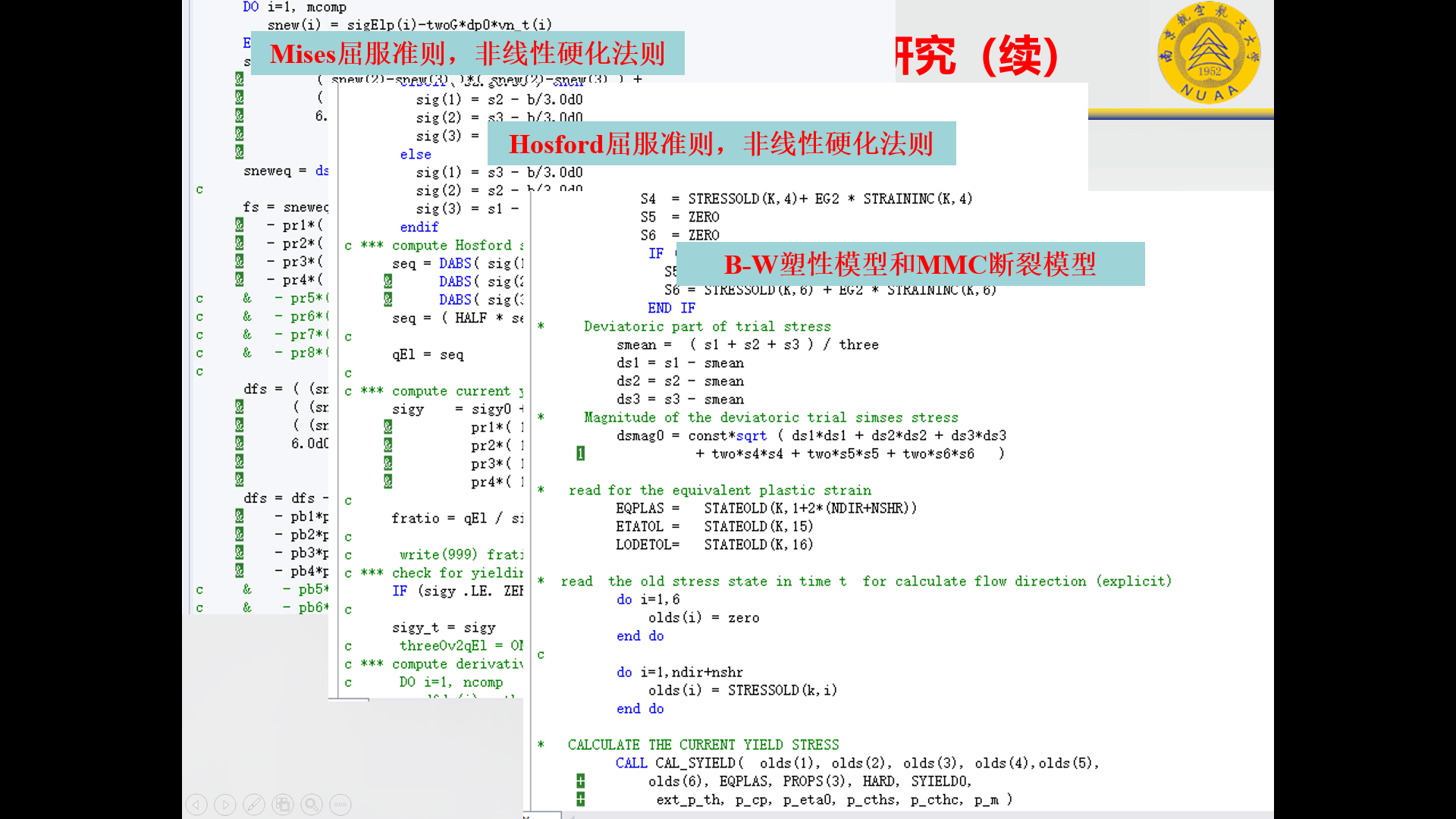Click line 'LODETOL= STATEOLD(K,16)'
The height and width of the screenshot is (819, 1456).
click(714, 545)
